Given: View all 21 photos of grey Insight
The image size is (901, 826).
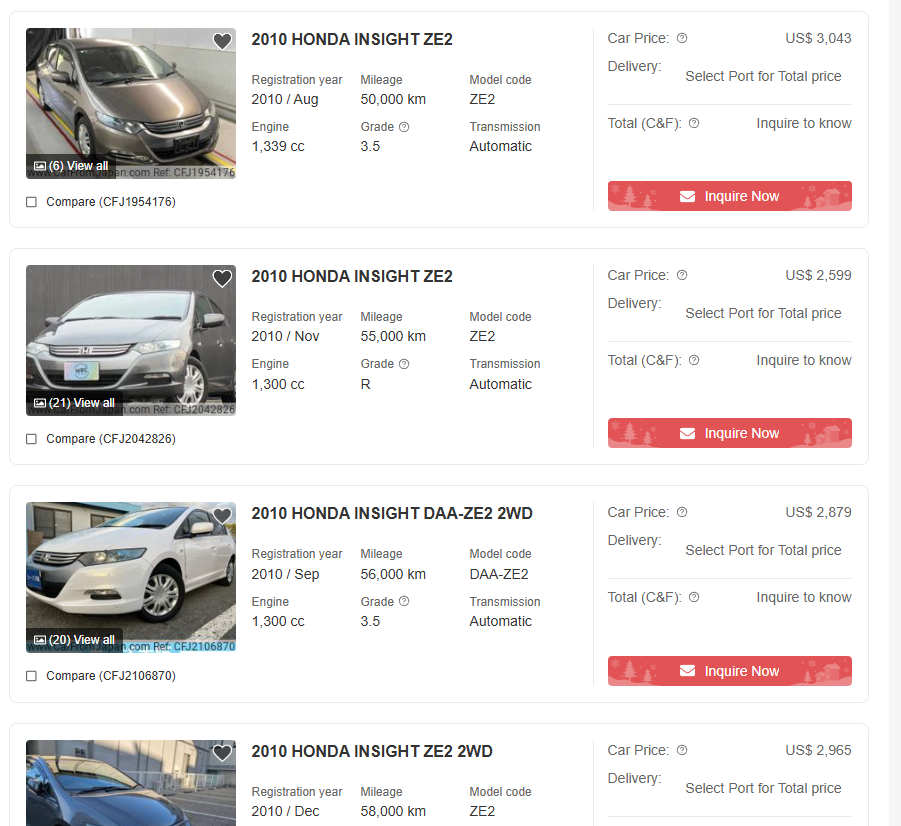Looking at the screenshot, I should (x=74, y=403).
